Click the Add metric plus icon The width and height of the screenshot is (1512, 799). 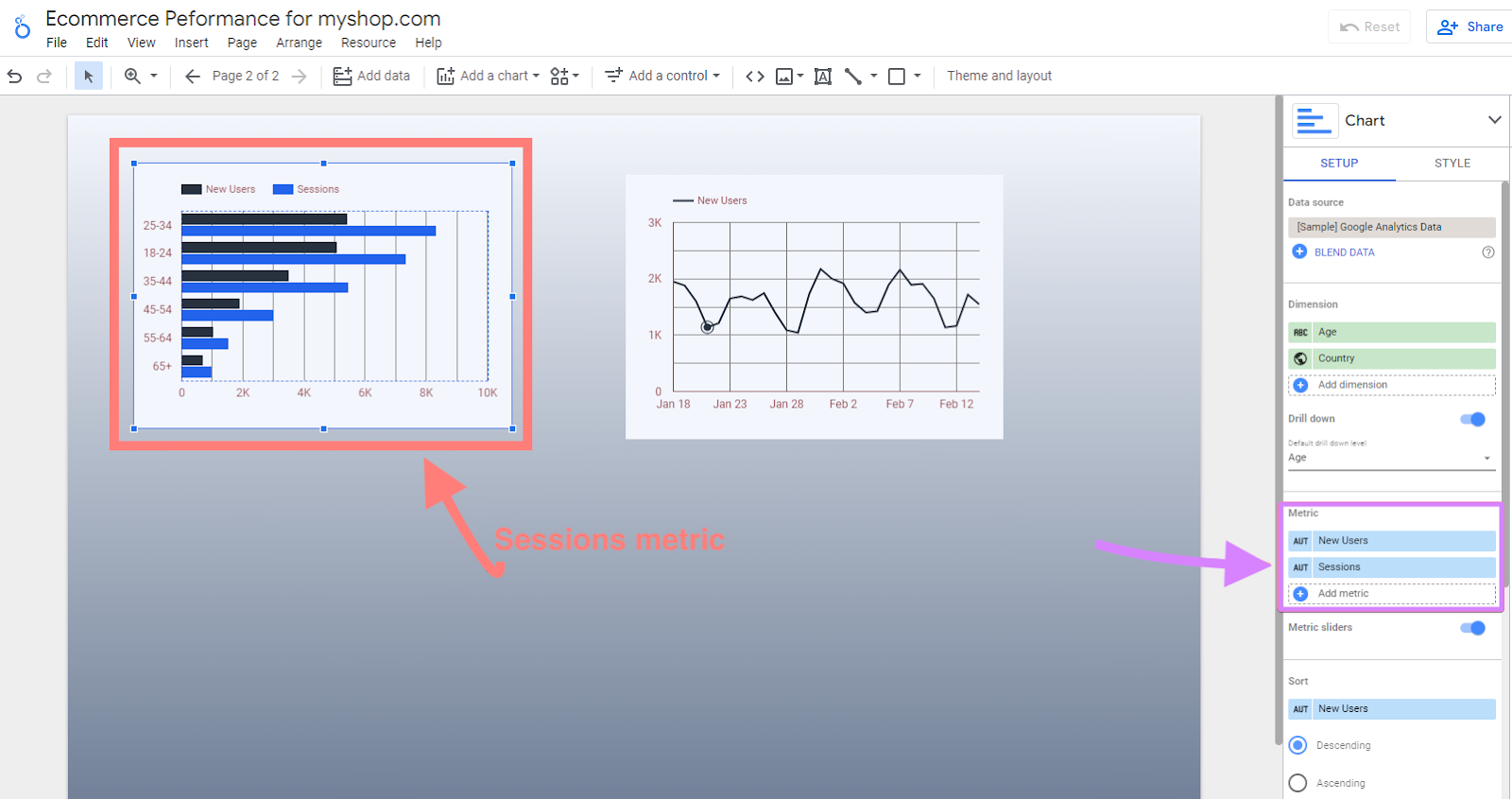click(x=1300, y=594)
